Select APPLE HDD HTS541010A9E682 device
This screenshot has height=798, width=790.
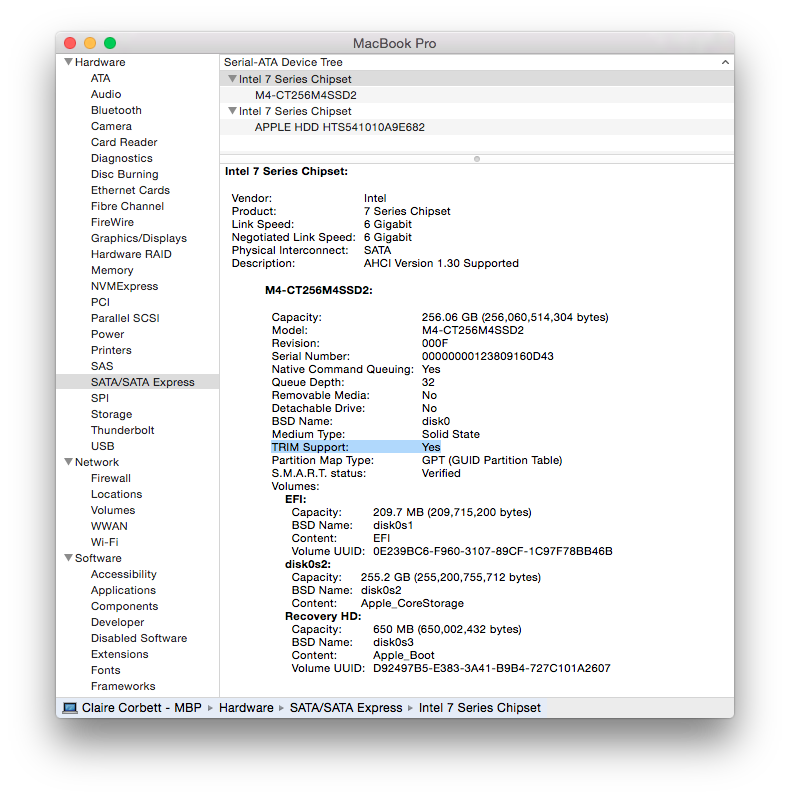[x=476, y=127]
